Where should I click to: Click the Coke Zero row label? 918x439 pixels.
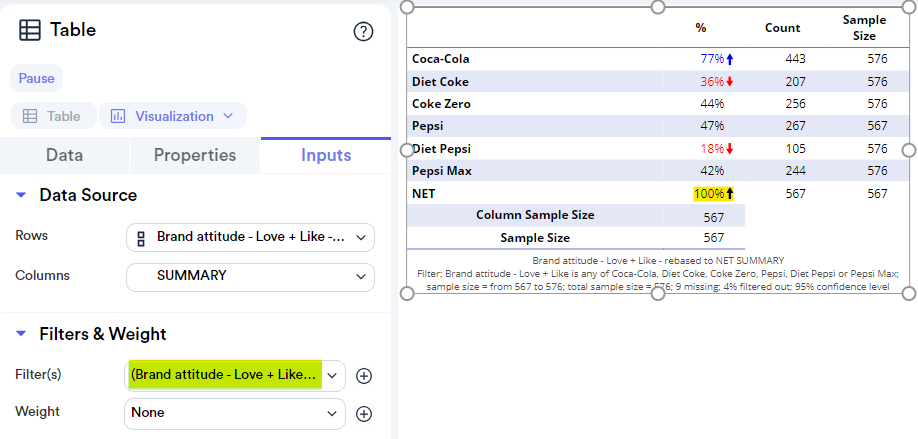(x=441, y=104)
